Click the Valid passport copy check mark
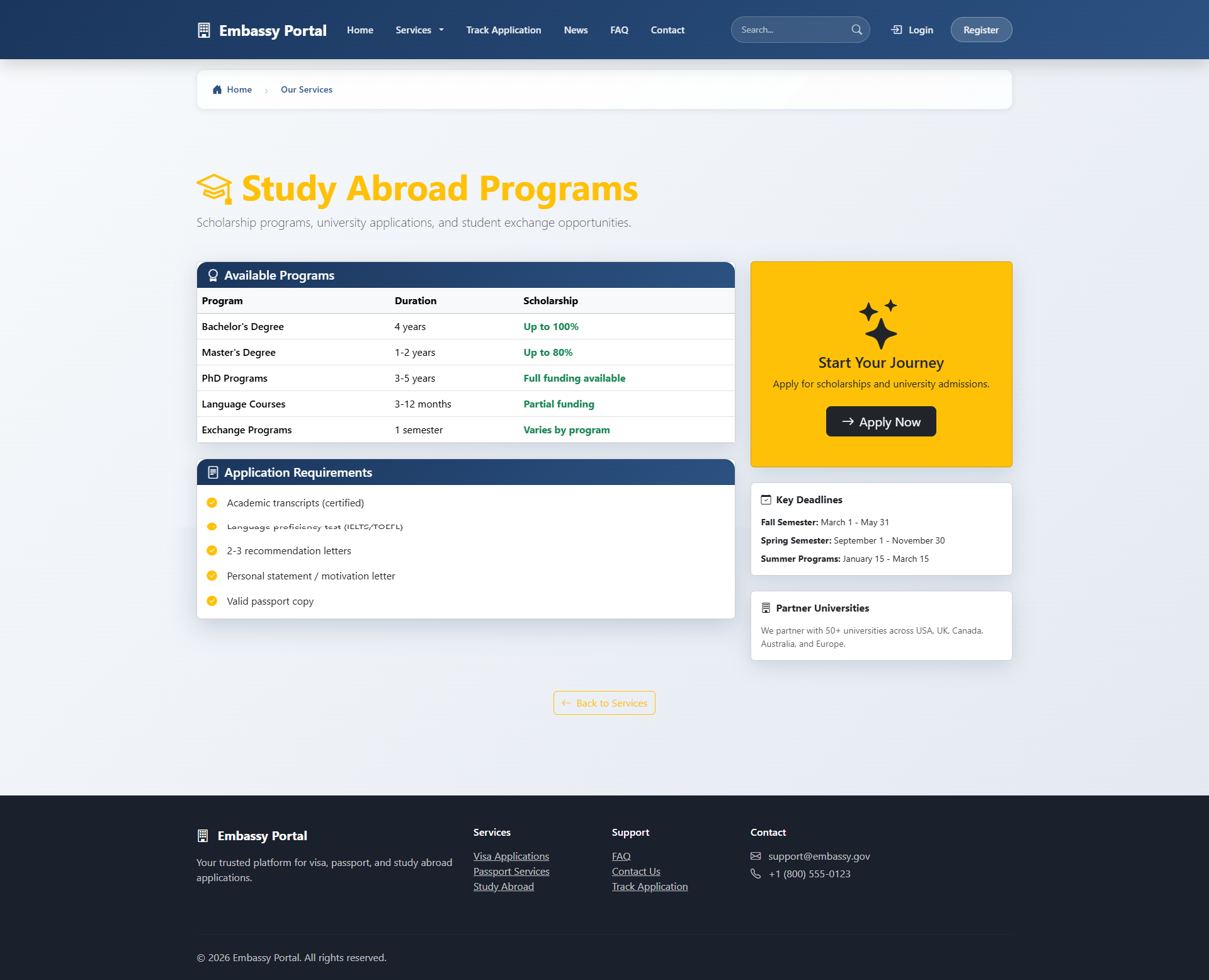 (212, 601)
